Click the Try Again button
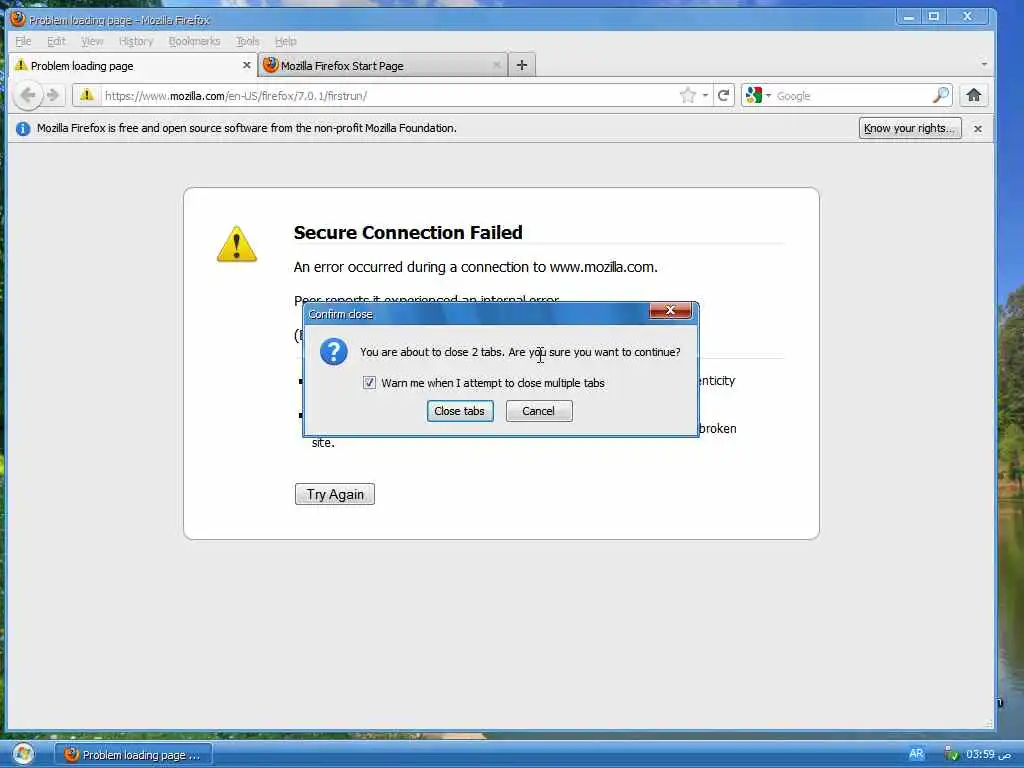The width and height of the screenshot is (1024, 768). [334, 494]
